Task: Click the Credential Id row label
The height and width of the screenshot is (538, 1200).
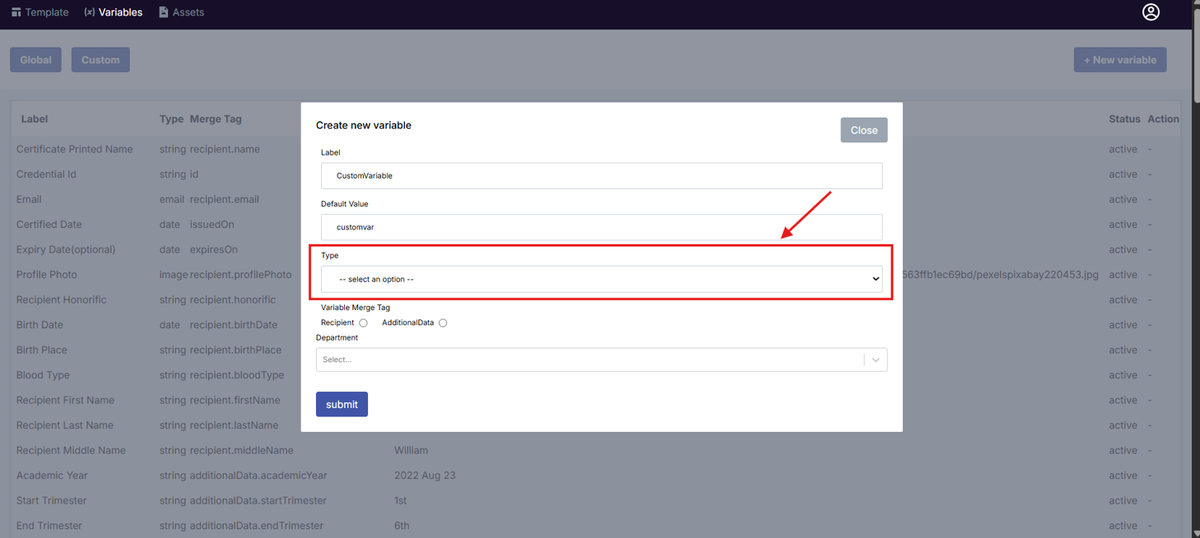Action: pyautogui.click(x=46, y=174)
